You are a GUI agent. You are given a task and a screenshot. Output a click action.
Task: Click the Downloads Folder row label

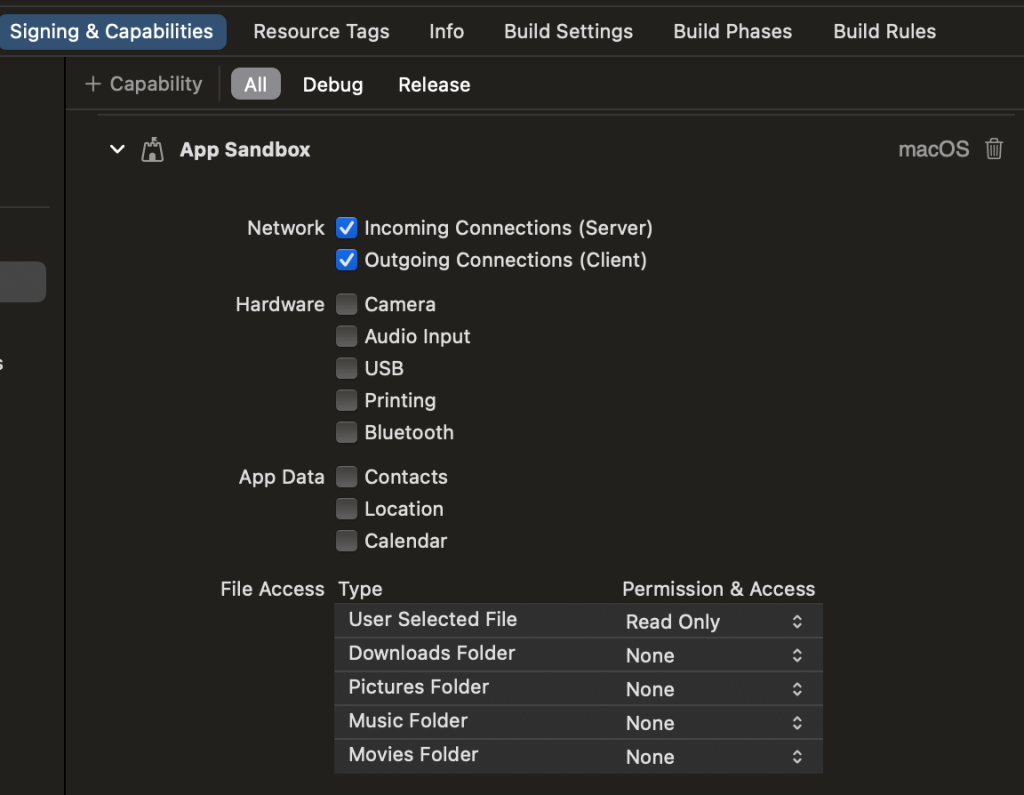pyautogui.click(x=432, y=653)
